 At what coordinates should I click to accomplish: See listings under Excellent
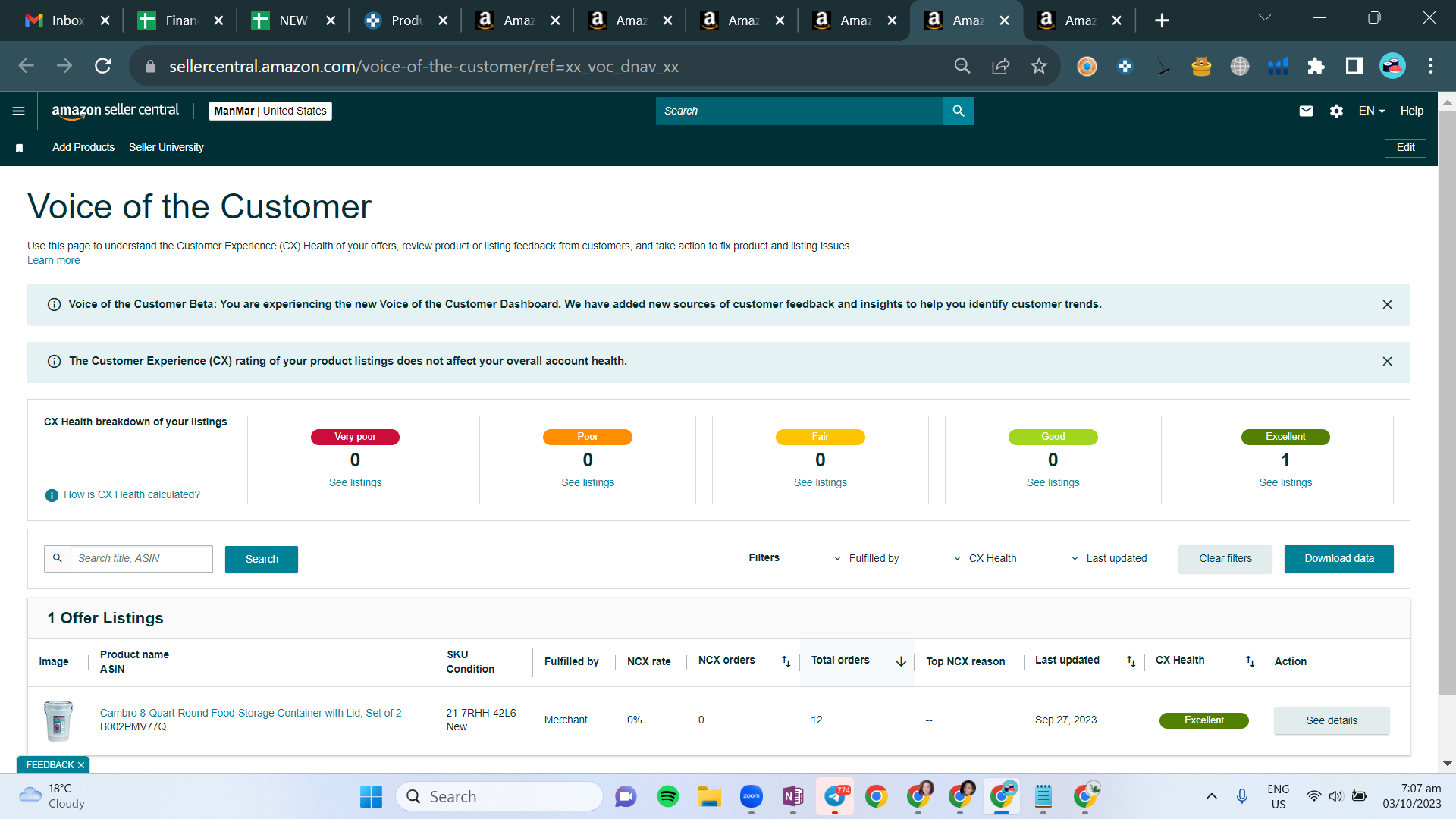(x=1285, y=483)
